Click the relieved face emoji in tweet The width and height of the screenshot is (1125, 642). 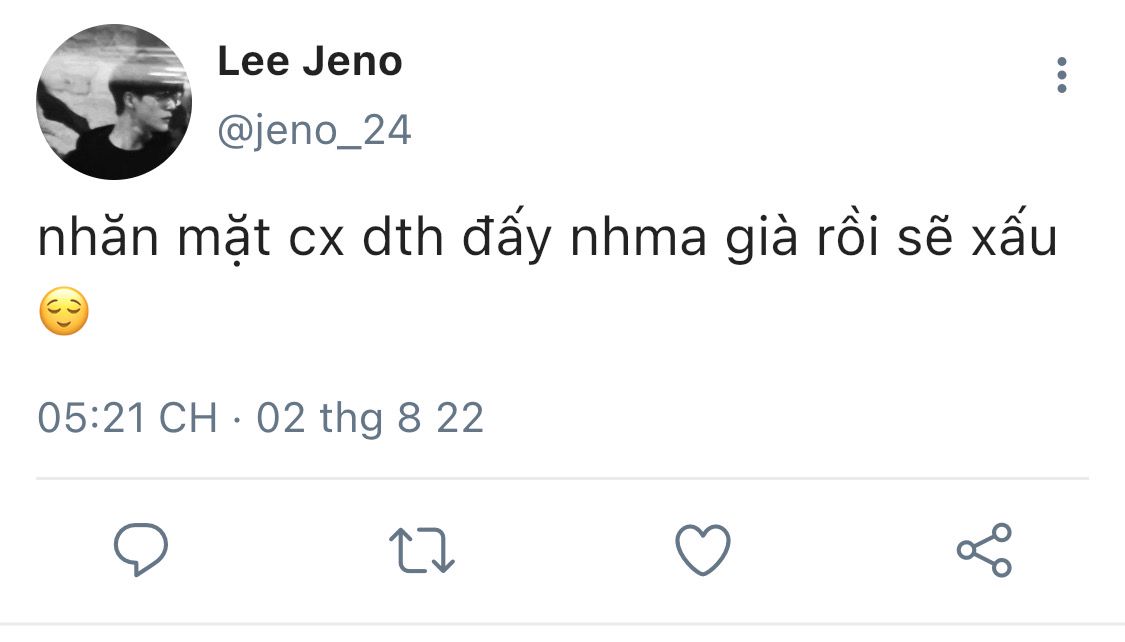64,311
